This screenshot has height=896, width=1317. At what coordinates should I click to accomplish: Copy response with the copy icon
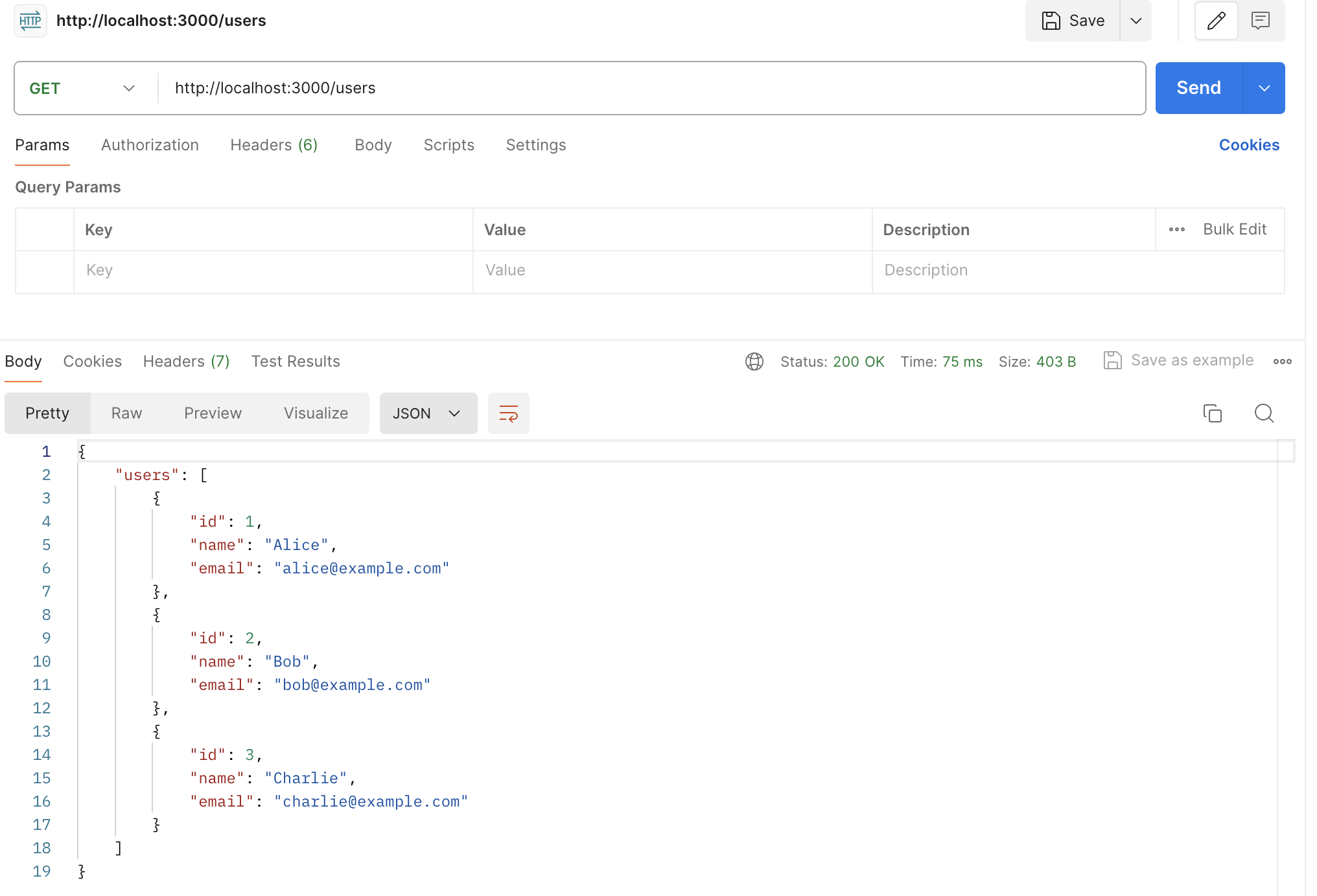point(1212,413)
